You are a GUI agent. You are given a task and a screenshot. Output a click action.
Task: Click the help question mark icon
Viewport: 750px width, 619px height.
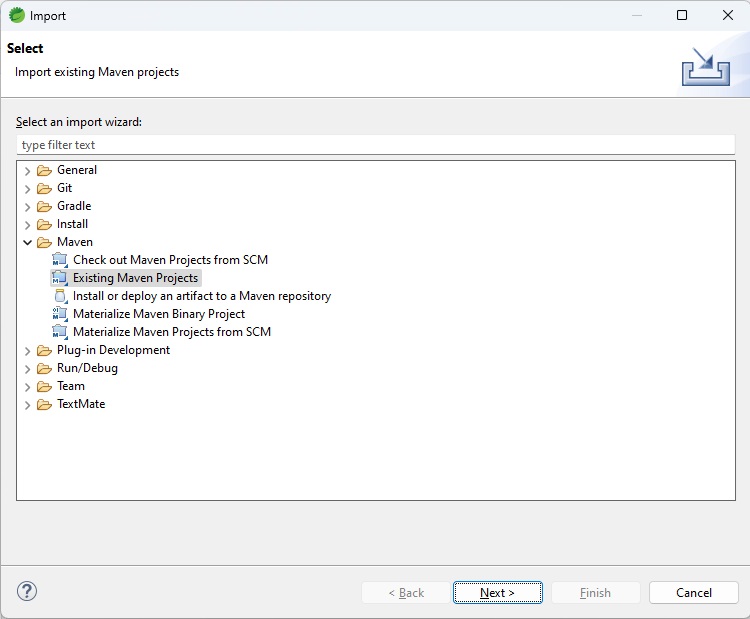tap(27, 591)
